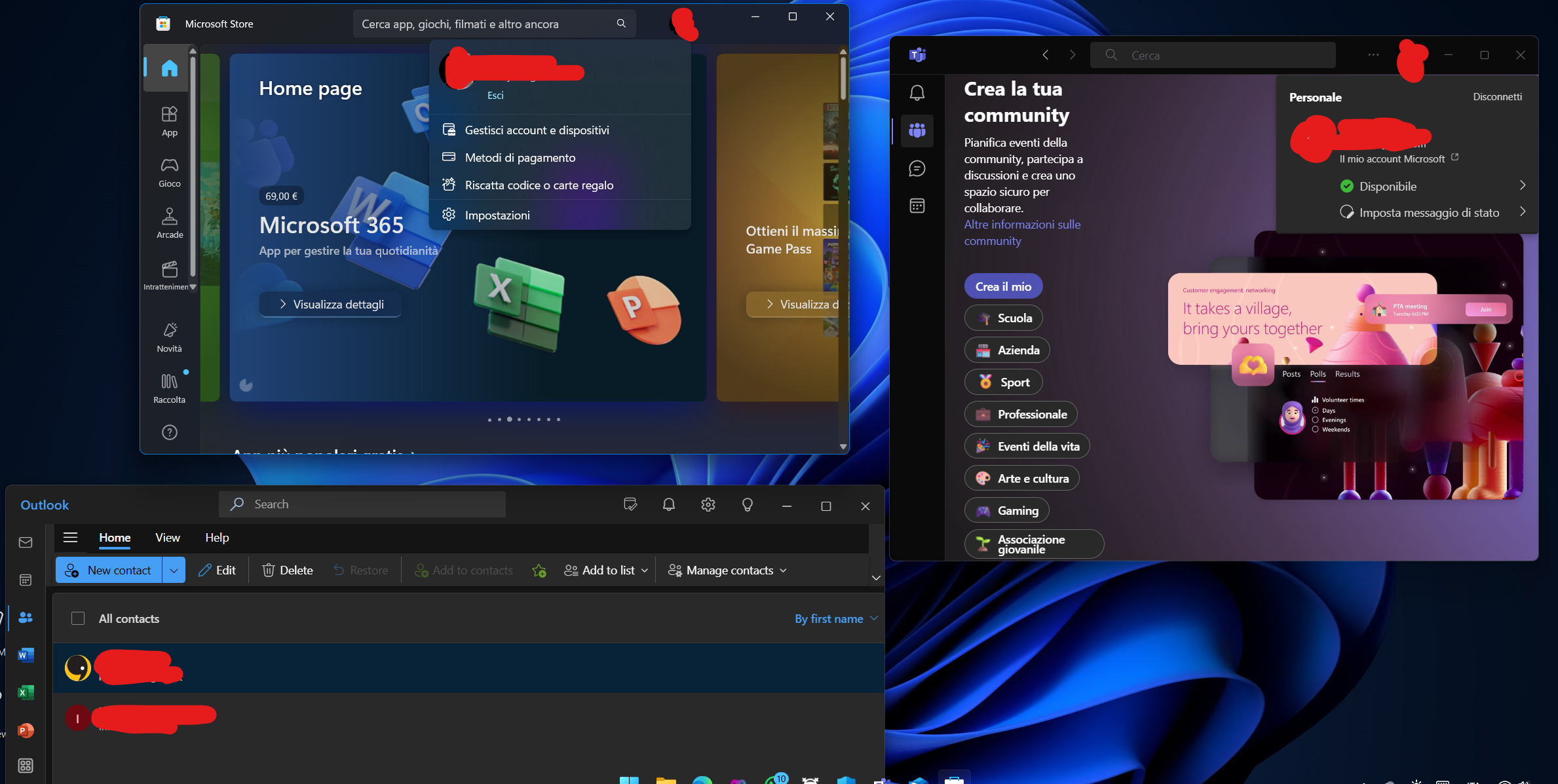Click the Store search input field
The width and height of the screenshot is (1558, 784).
pos(485,24)
